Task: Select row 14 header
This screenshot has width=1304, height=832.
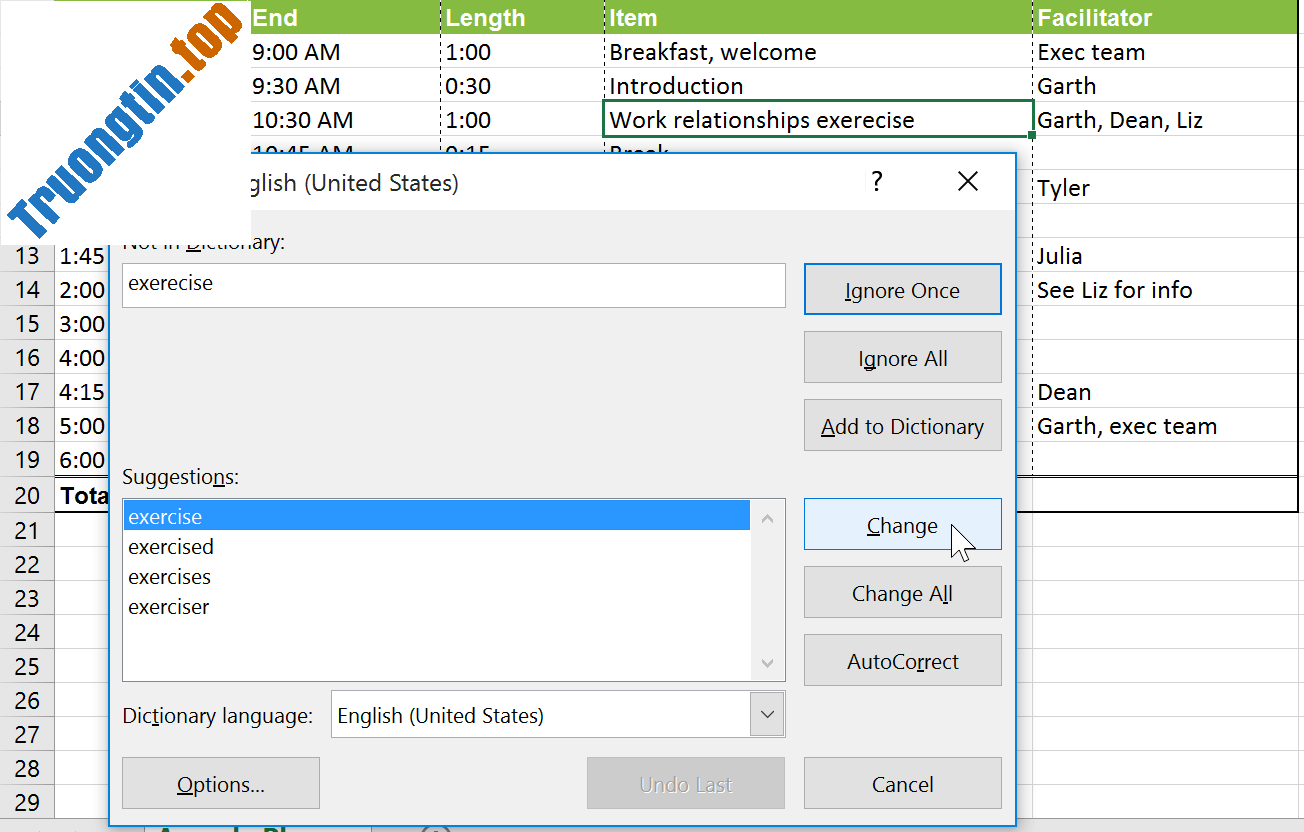Action: [27, 290]
